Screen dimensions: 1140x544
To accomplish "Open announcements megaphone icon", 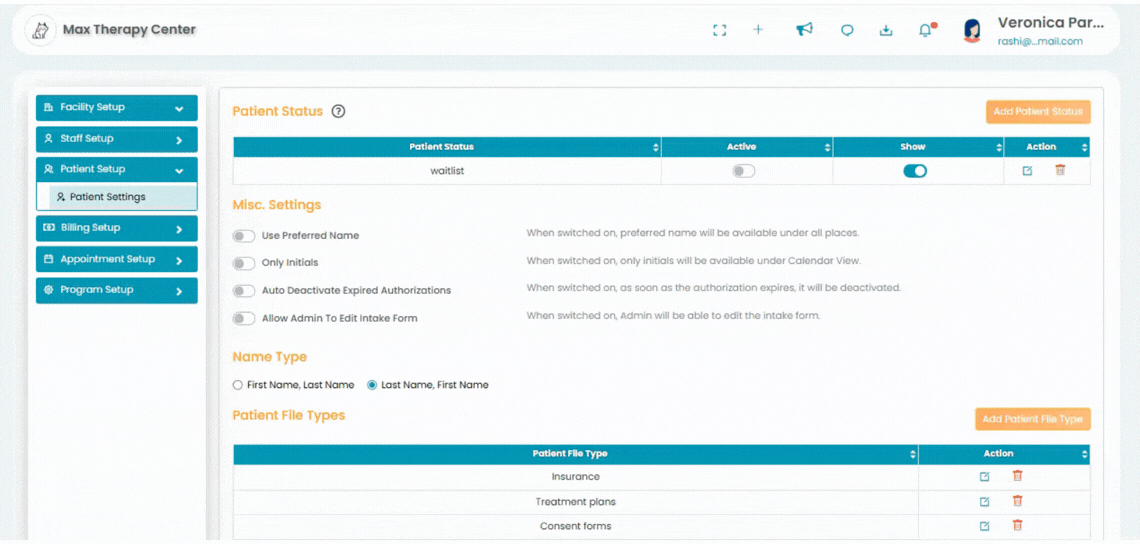I will pos(803,30).
